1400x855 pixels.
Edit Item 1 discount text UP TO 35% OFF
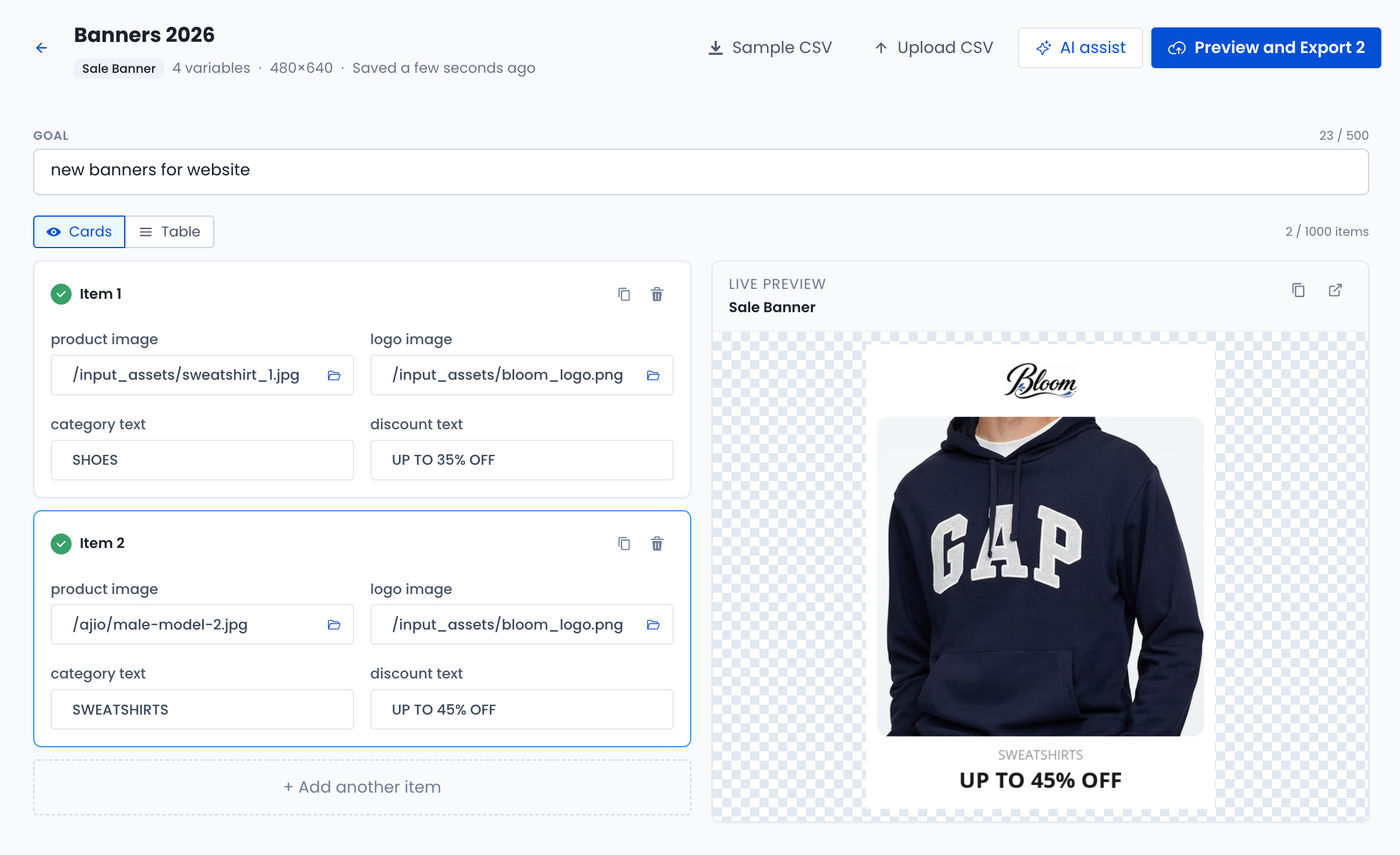click(x=521, y=460)
